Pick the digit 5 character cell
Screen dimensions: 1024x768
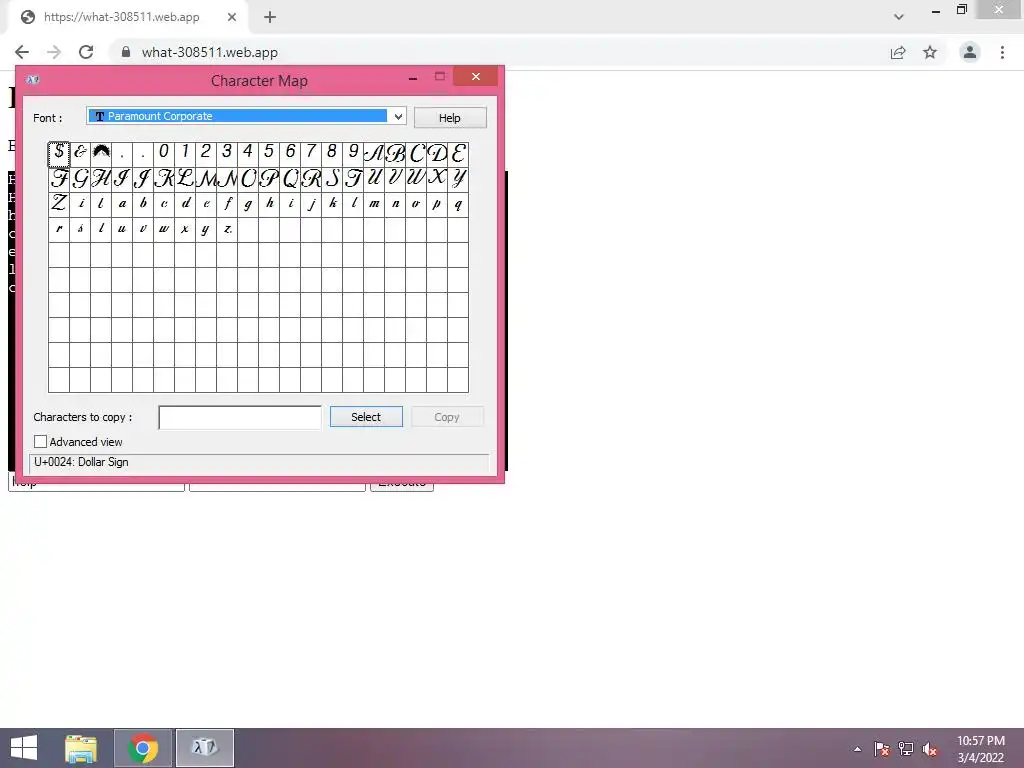(x=269, y=154)
